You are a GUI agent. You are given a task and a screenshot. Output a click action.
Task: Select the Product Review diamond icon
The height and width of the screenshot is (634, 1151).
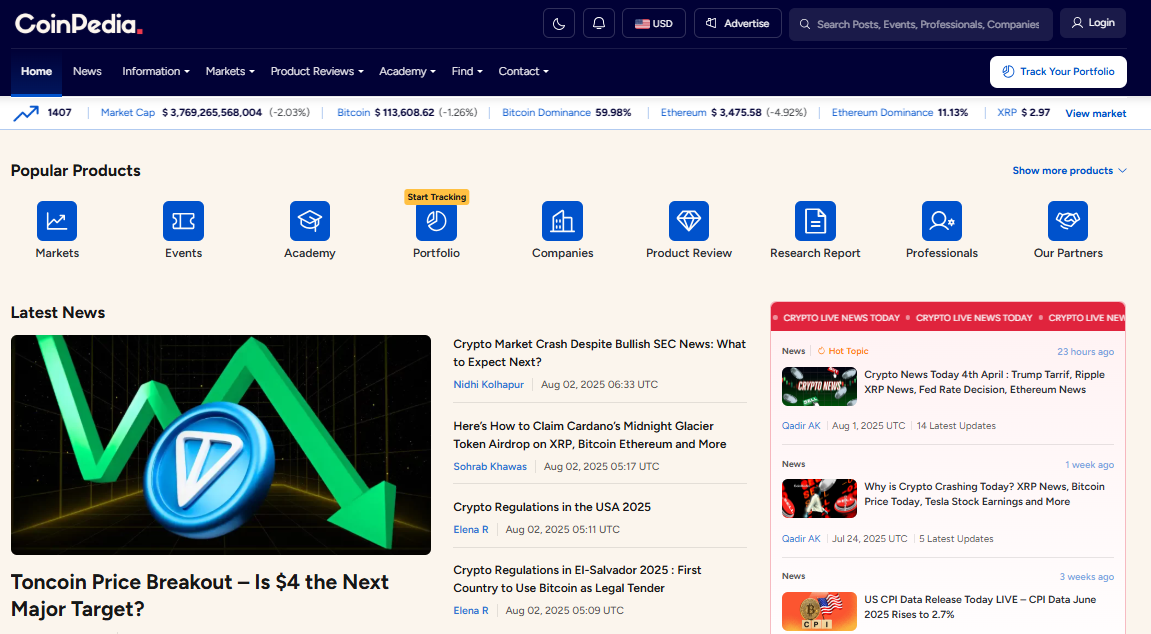point(688,221)
